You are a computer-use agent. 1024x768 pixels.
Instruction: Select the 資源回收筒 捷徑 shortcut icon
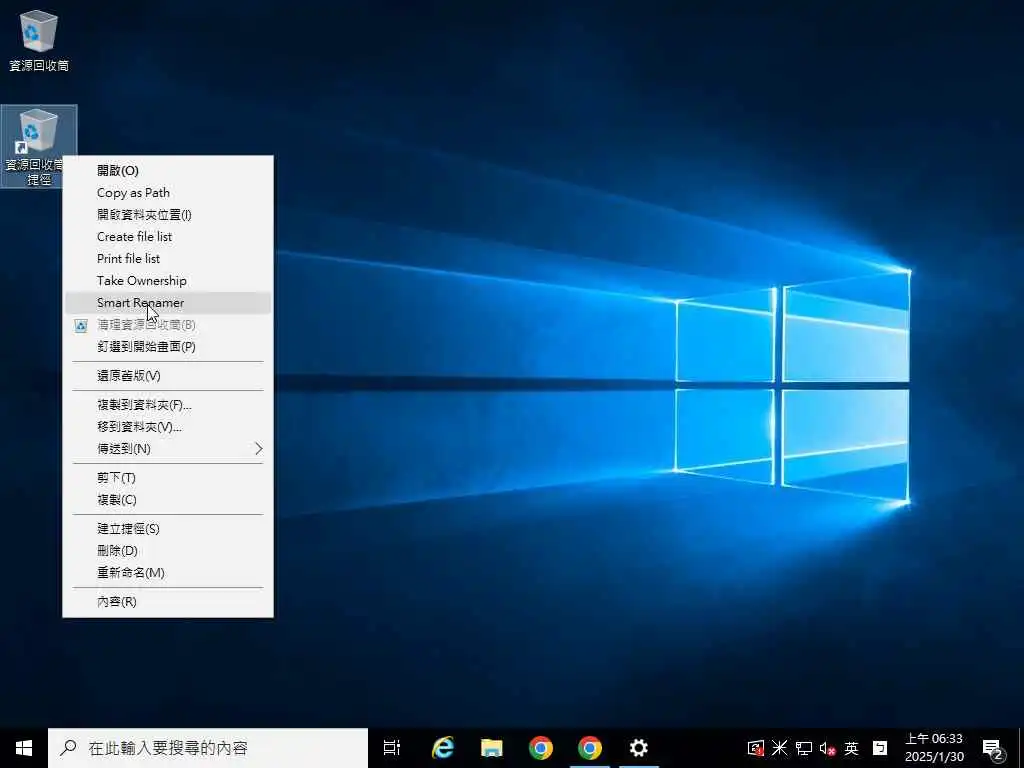[x=39, y=146]
